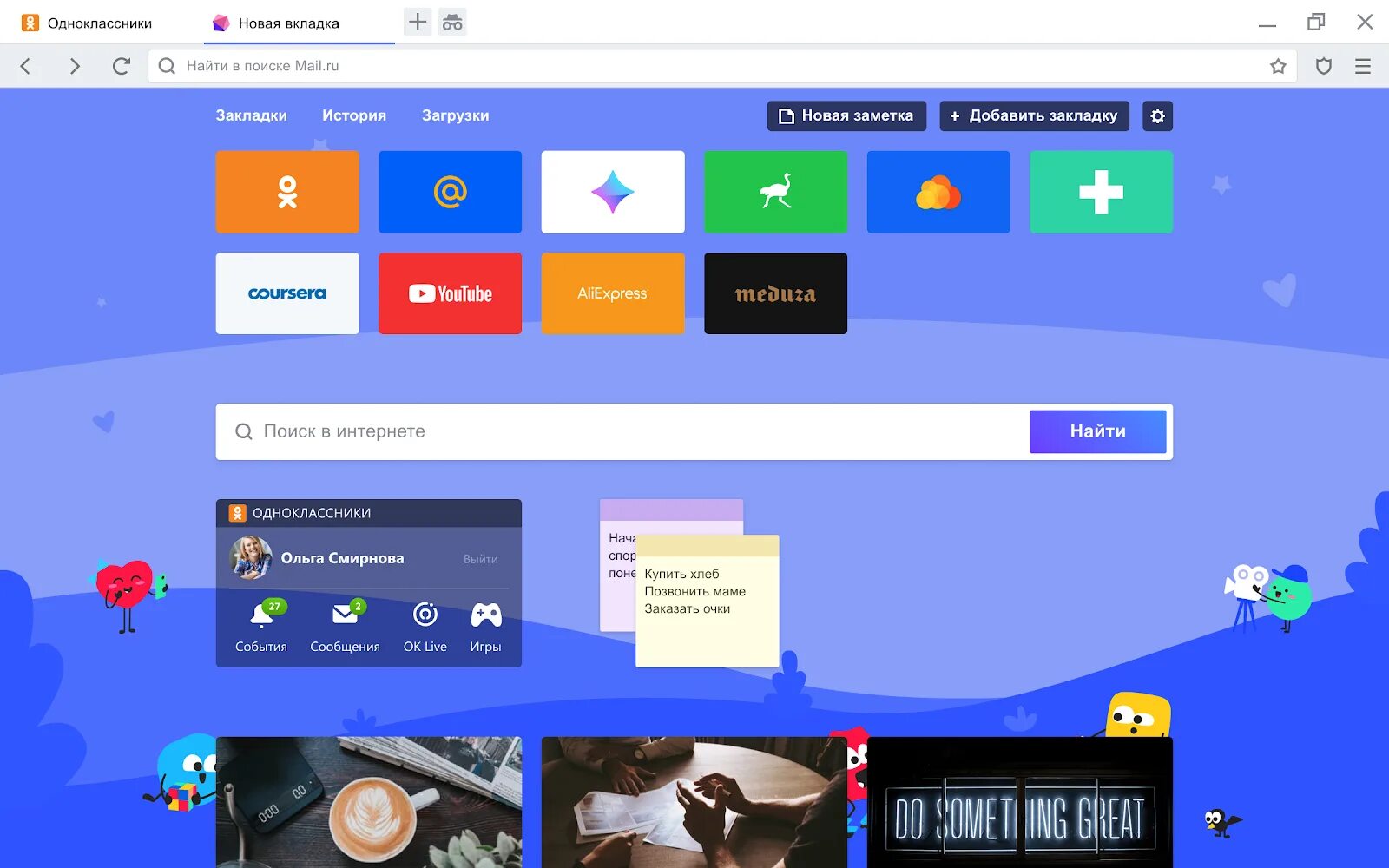Open a new tab with plus icon
The height and width of the screenshot is (868, 1389).
tap(418, 23)
